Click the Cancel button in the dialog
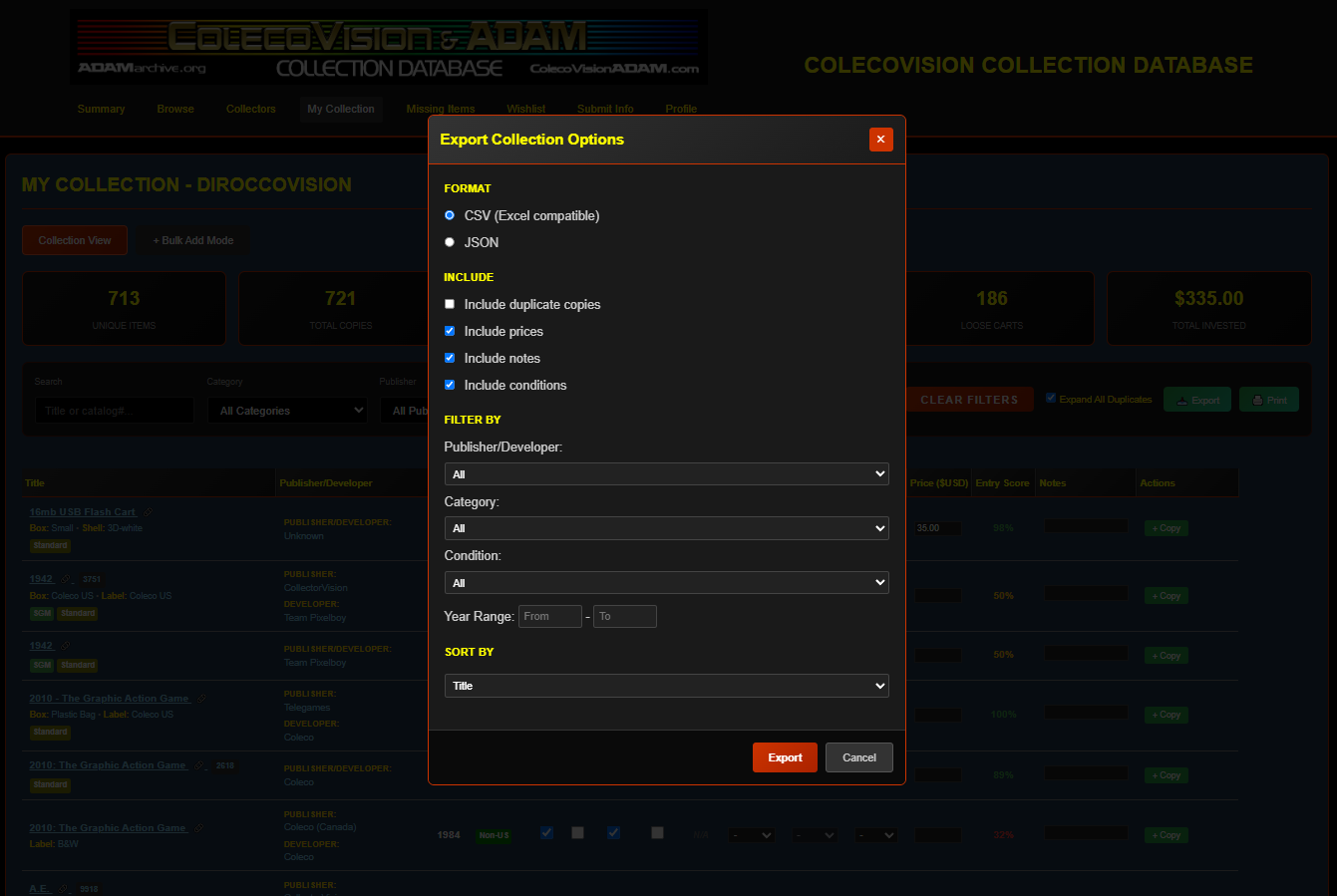This screenshot has height=896, width=1337. pos(858,757)
